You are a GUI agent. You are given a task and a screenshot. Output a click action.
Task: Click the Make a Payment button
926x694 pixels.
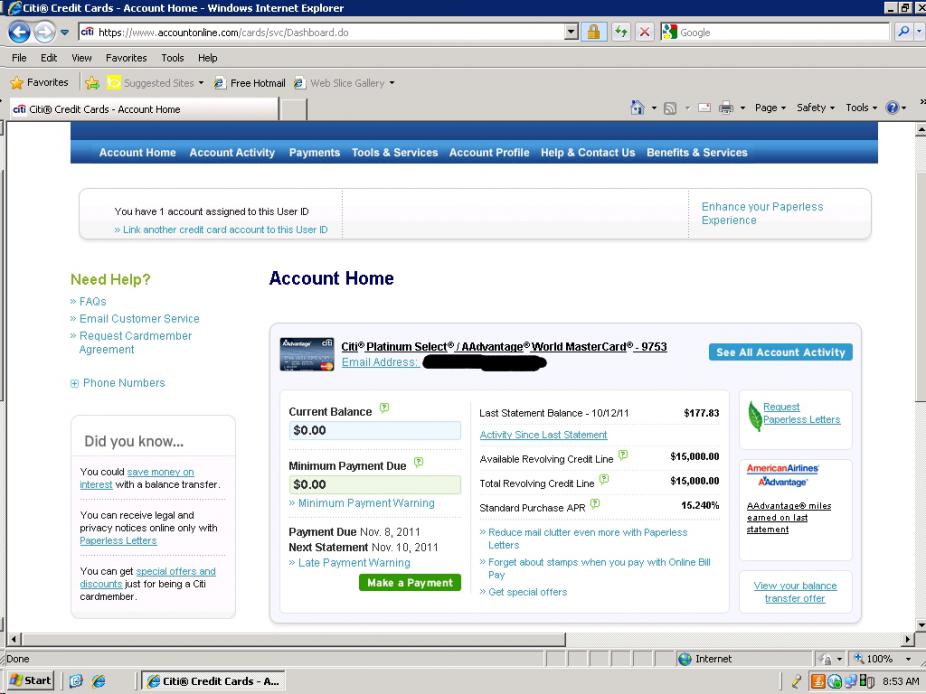[x=410, y=583]
